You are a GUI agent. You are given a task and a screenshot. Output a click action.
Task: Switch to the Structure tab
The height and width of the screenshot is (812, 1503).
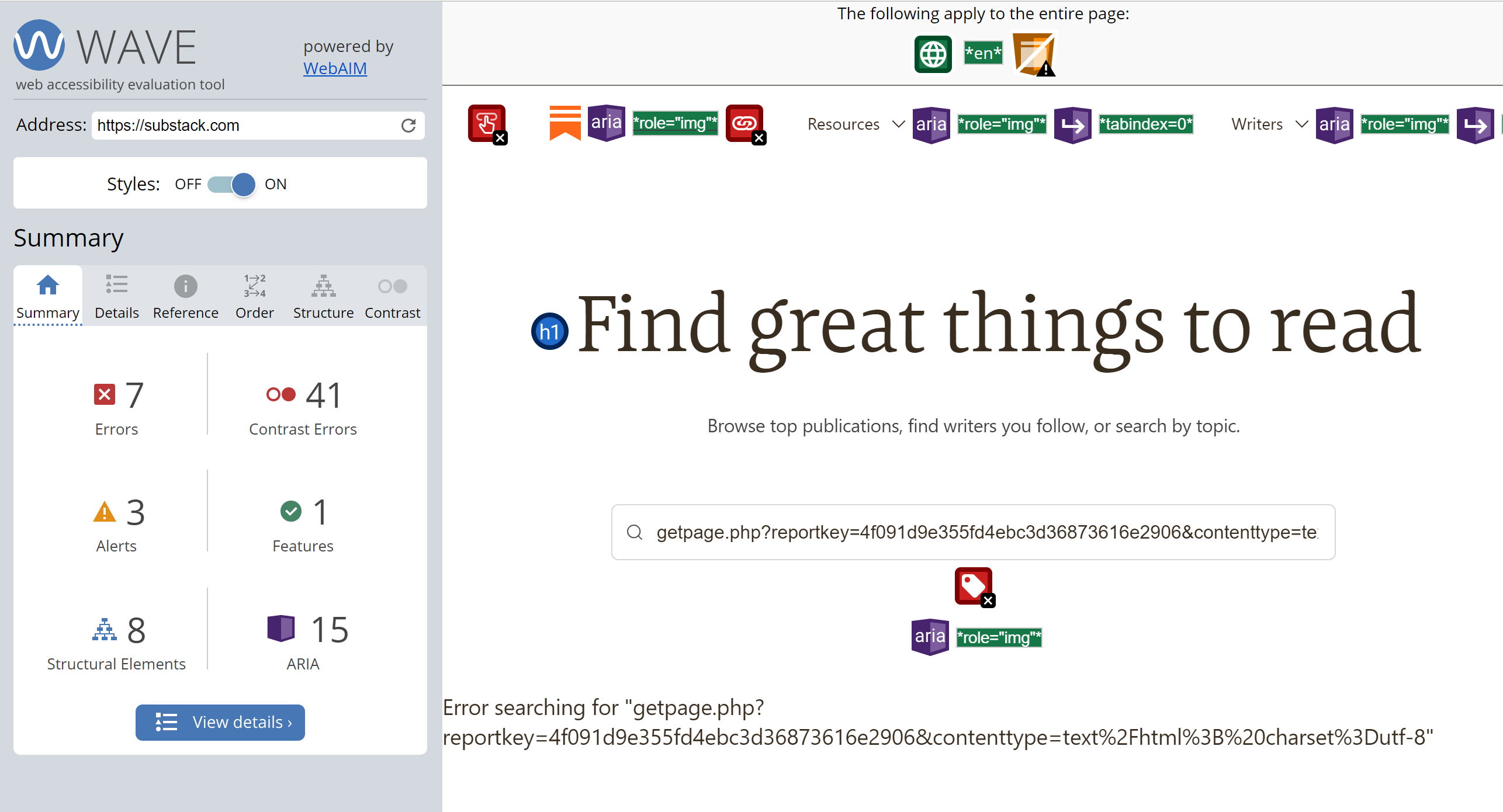[x=323, y=296]
